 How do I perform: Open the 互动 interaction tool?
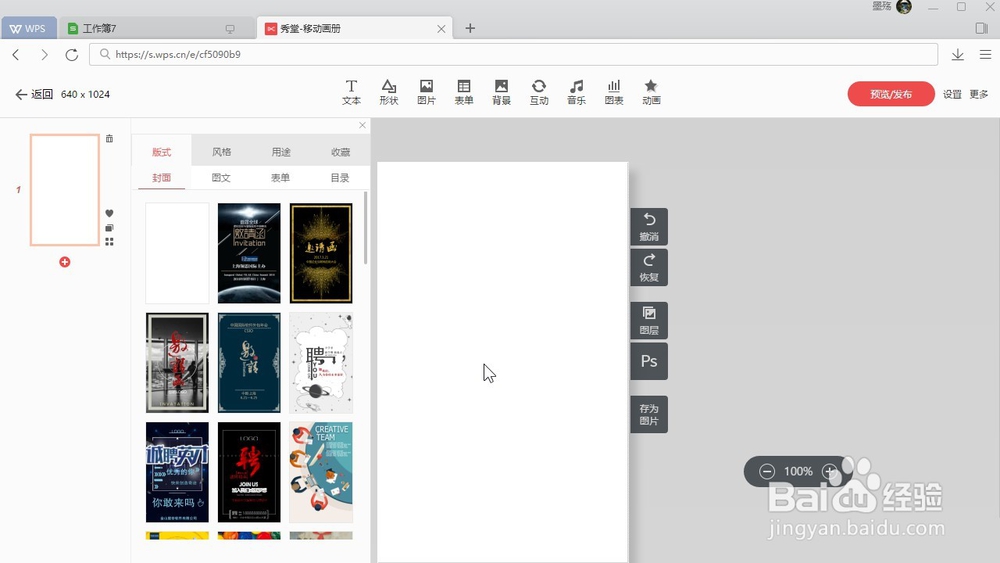(539, 92)
